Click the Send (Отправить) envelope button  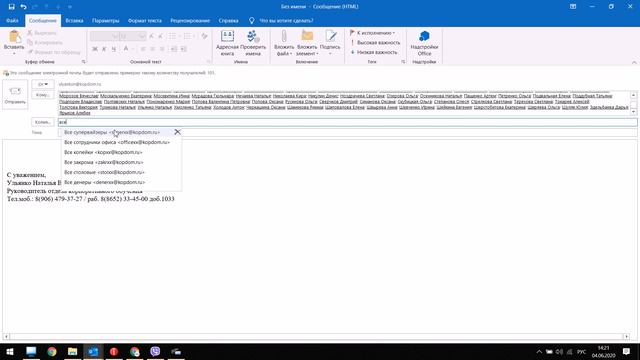15,94
